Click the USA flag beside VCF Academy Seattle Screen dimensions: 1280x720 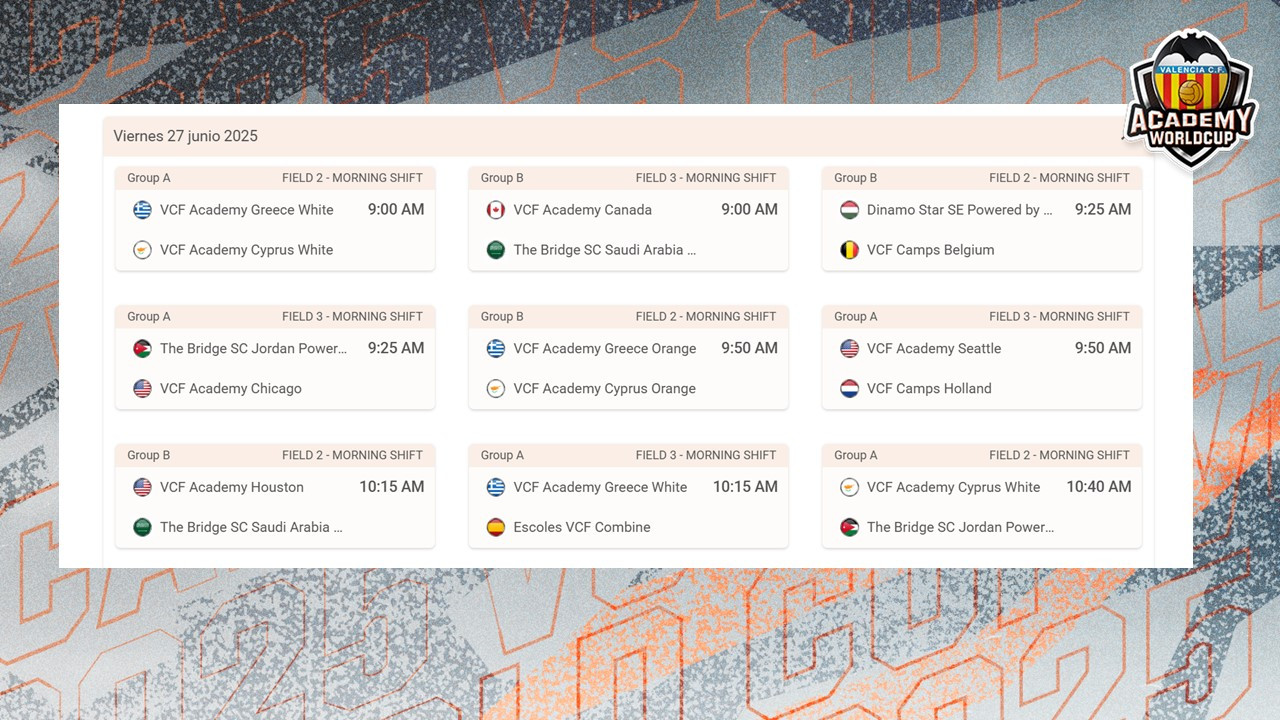click(x=849, y=349)
